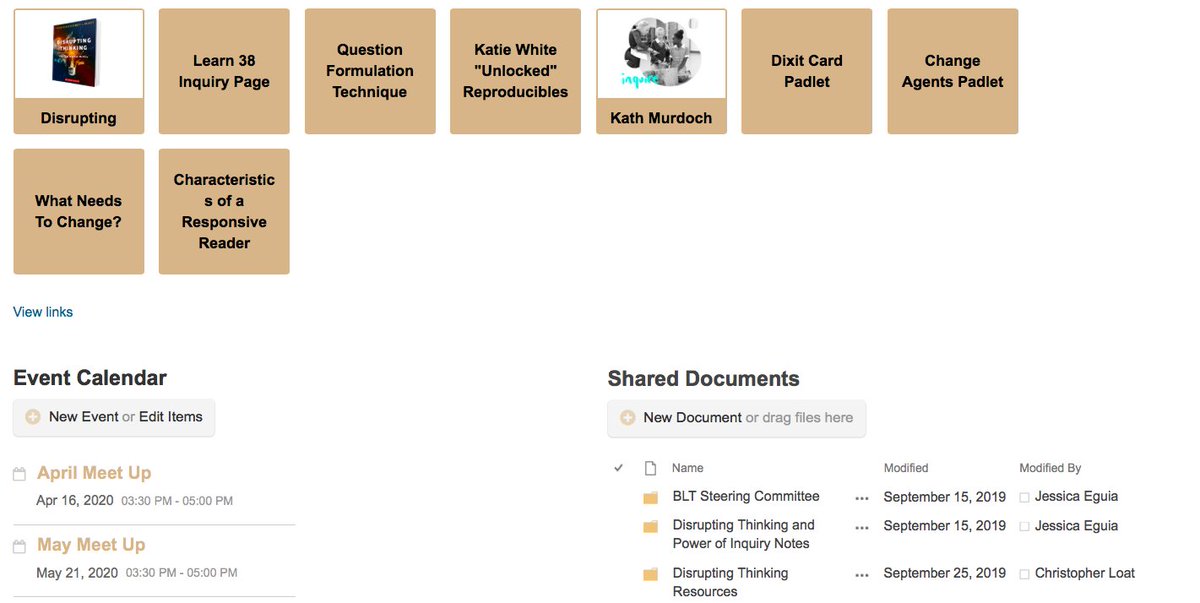Click Jessica Eguia on Inquiry Notes row
The height and width of the screenshot is (603, 1200).
coord(1077,525)
